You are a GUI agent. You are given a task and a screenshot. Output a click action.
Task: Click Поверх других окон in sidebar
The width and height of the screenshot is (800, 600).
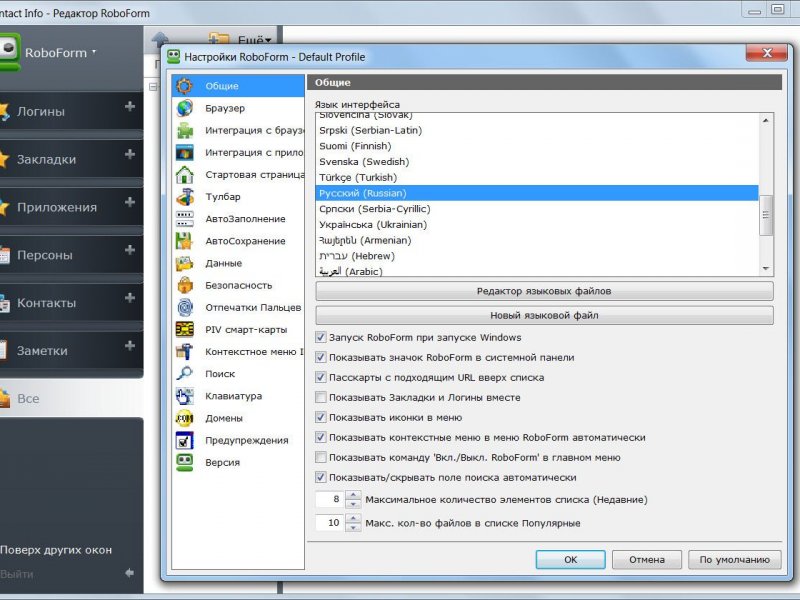point(56,550)
